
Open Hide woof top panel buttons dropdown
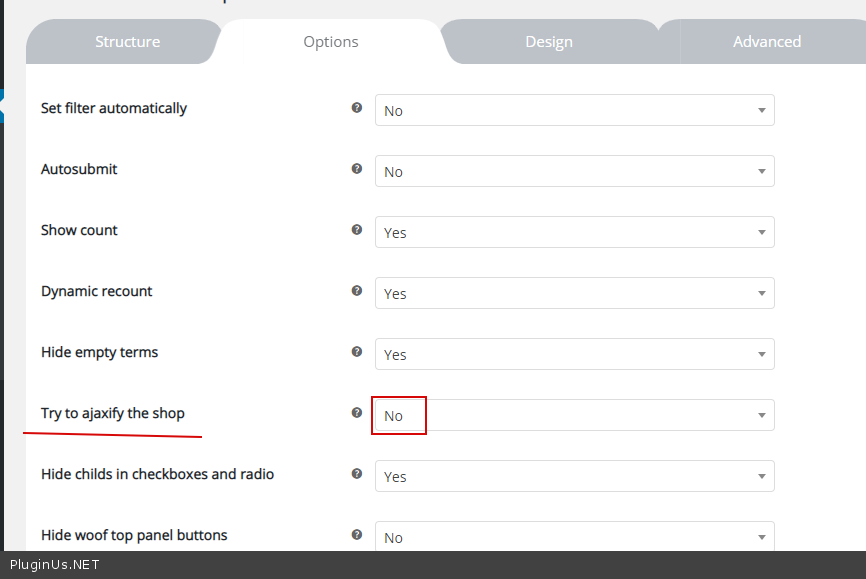pyautogui.click(x=574, y=536)
